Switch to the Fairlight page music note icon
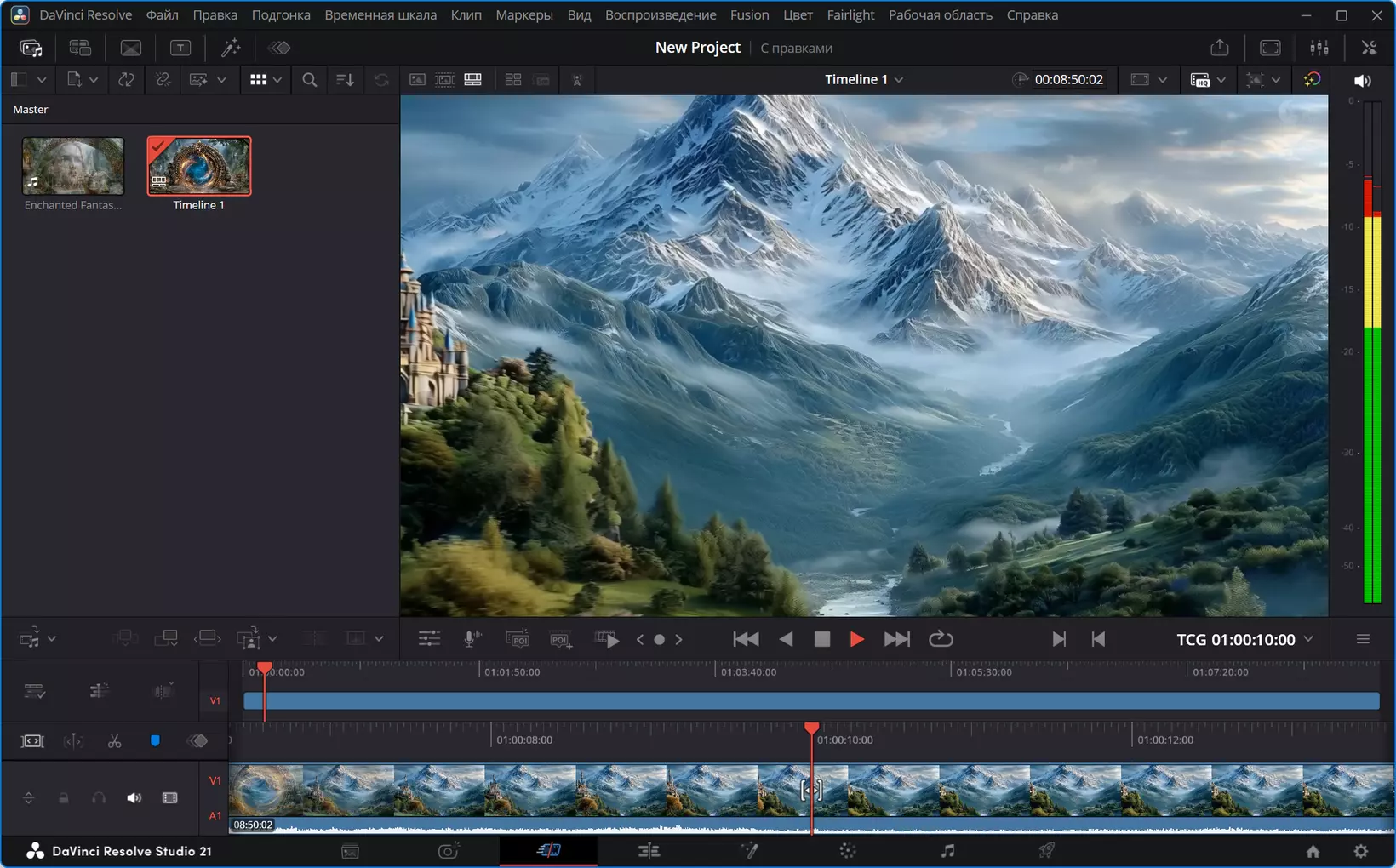1396x868 pixels. click(947, 850)
